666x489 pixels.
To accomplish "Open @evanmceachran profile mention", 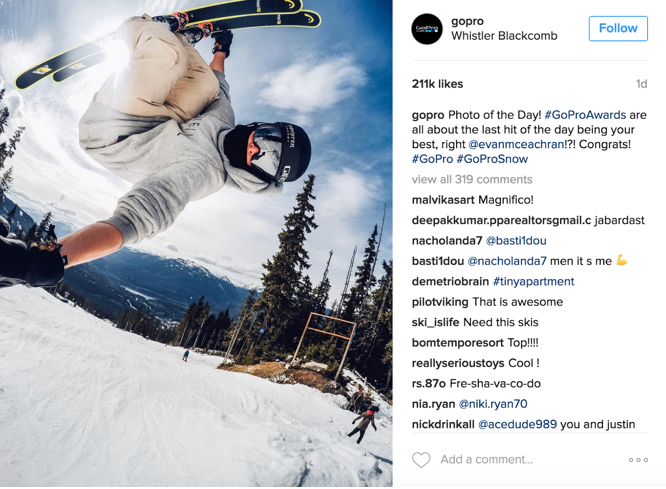I will coord(516,144).
